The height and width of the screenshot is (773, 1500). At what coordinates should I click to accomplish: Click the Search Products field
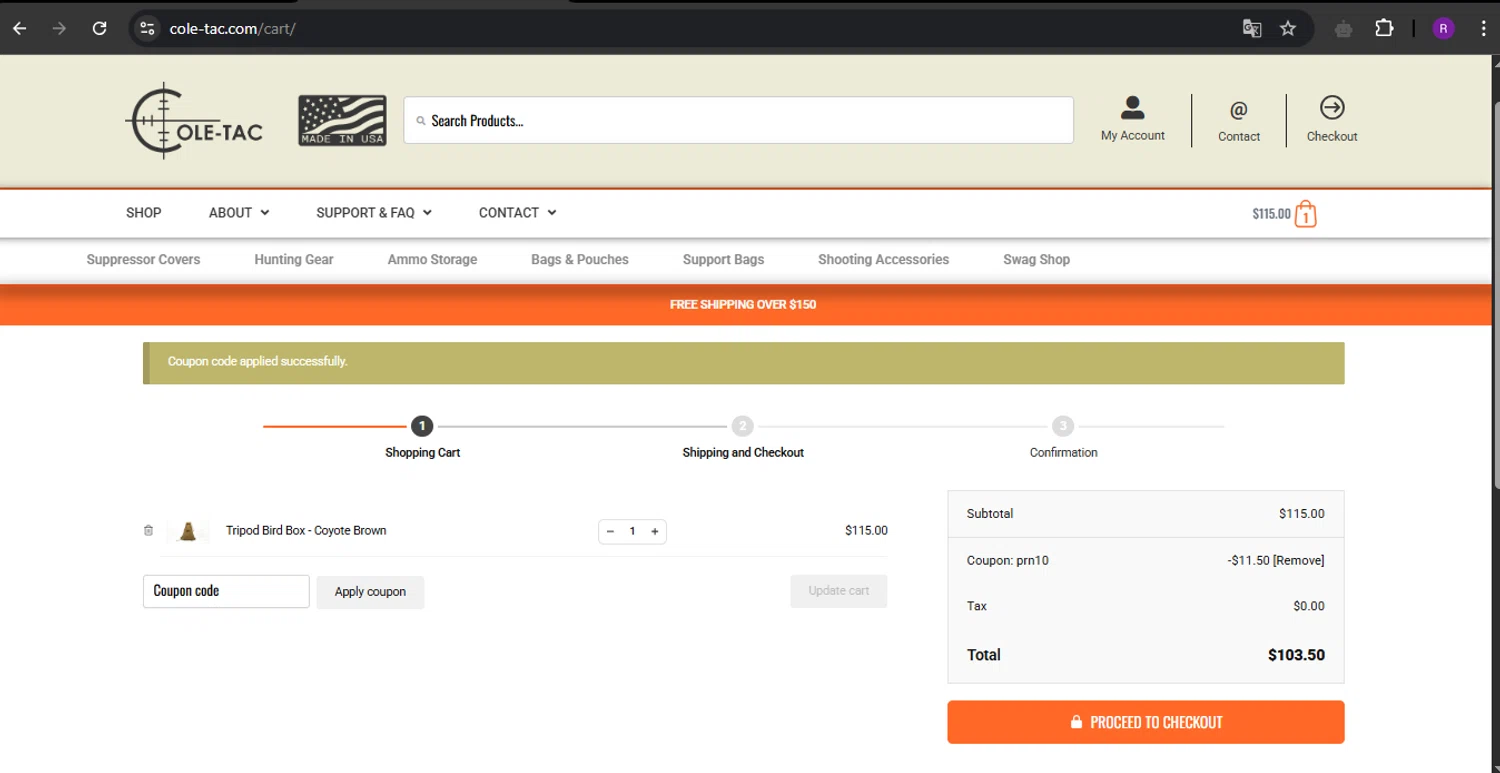tap(739, 120)
